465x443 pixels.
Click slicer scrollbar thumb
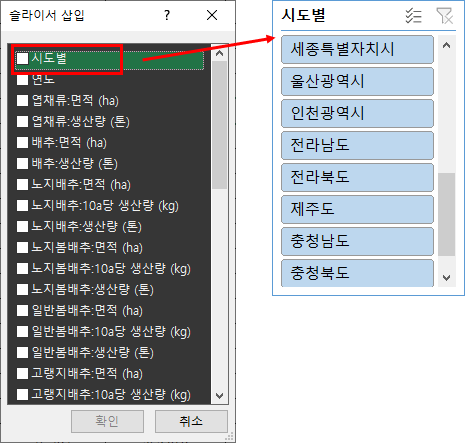[446, 214]
